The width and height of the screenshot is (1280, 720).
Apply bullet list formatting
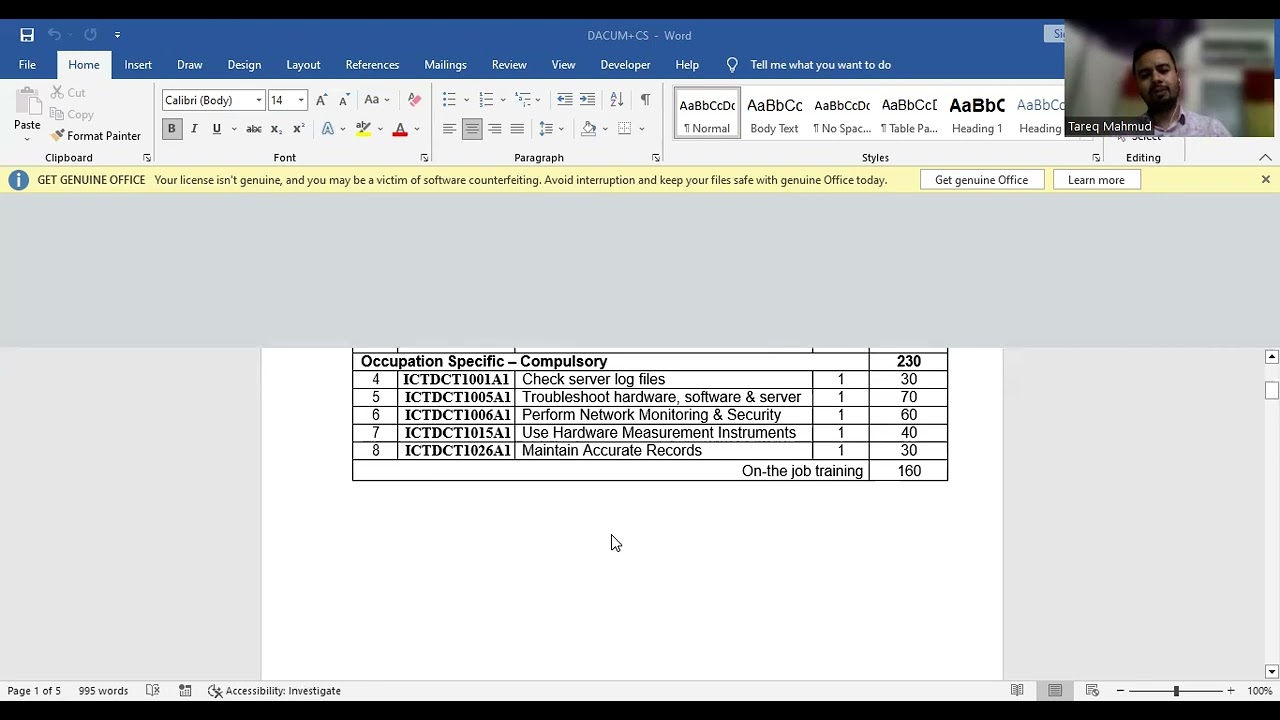tap(449, 100)
